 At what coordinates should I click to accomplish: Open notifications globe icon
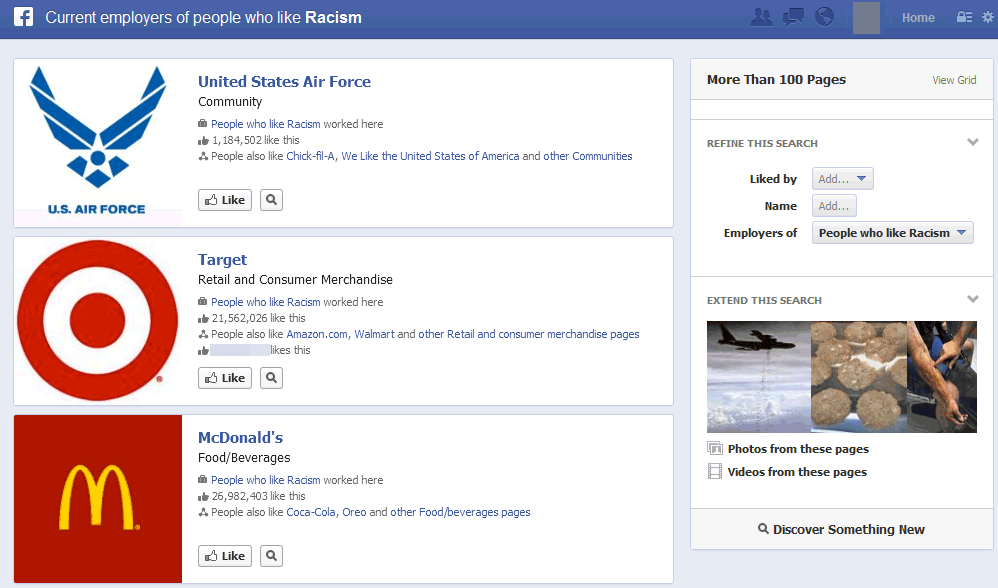tap(824, 17)
